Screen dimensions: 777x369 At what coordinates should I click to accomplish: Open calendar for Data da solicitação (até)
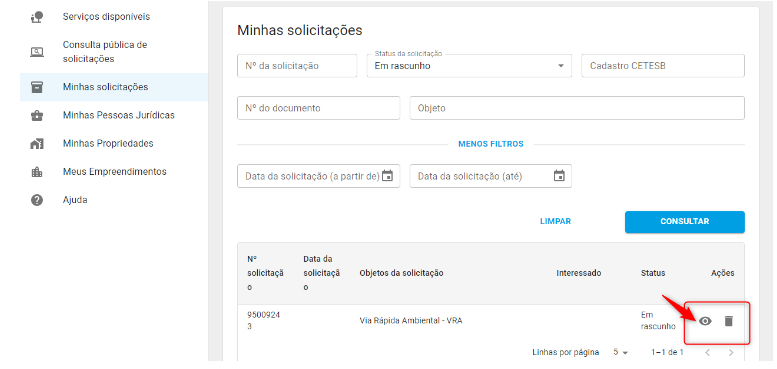pyautogui.click(x=559, y=176)
